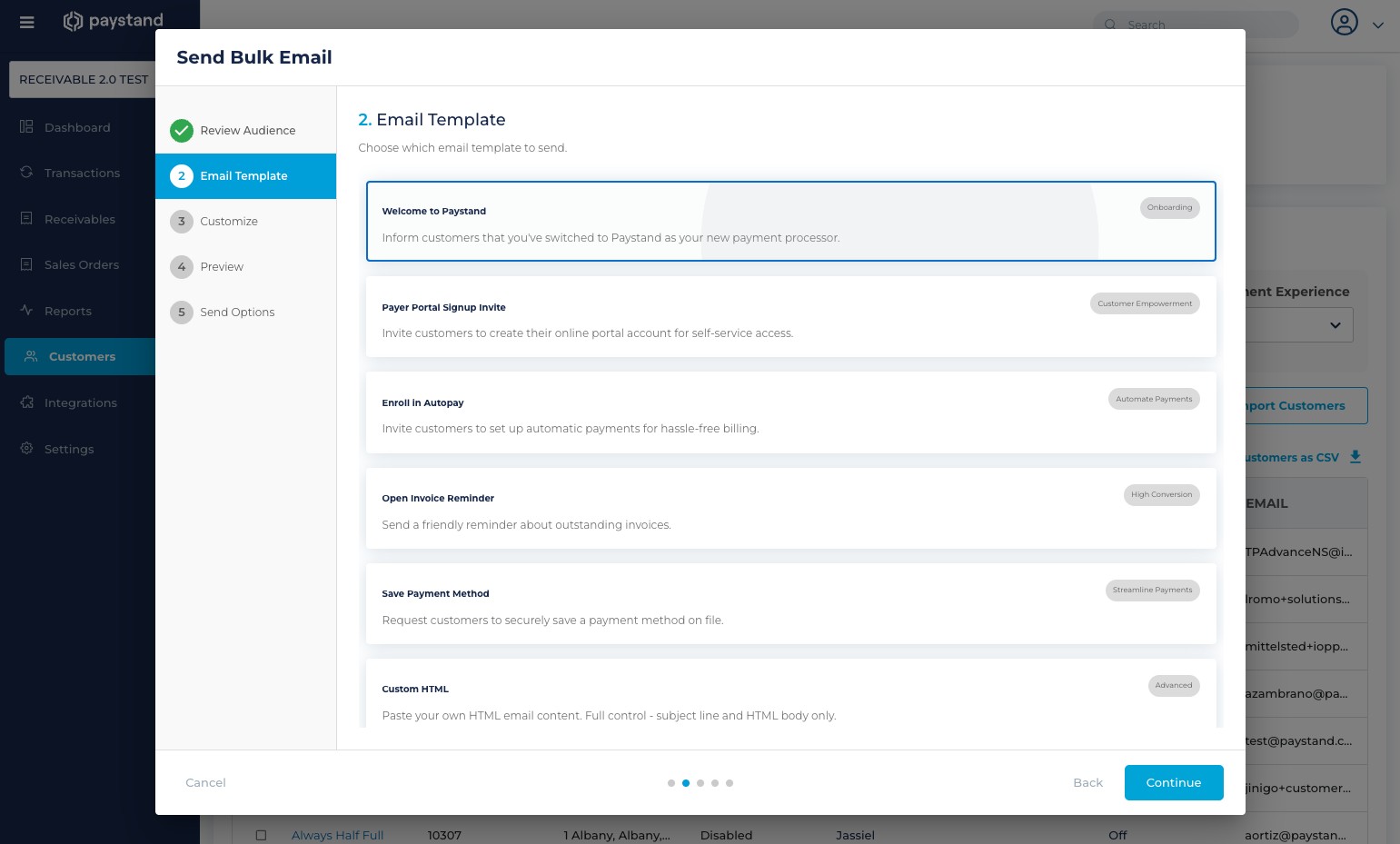Click the Back button
The image size is (1400, 844).
pyautogui.click(x=1087, y=782)
